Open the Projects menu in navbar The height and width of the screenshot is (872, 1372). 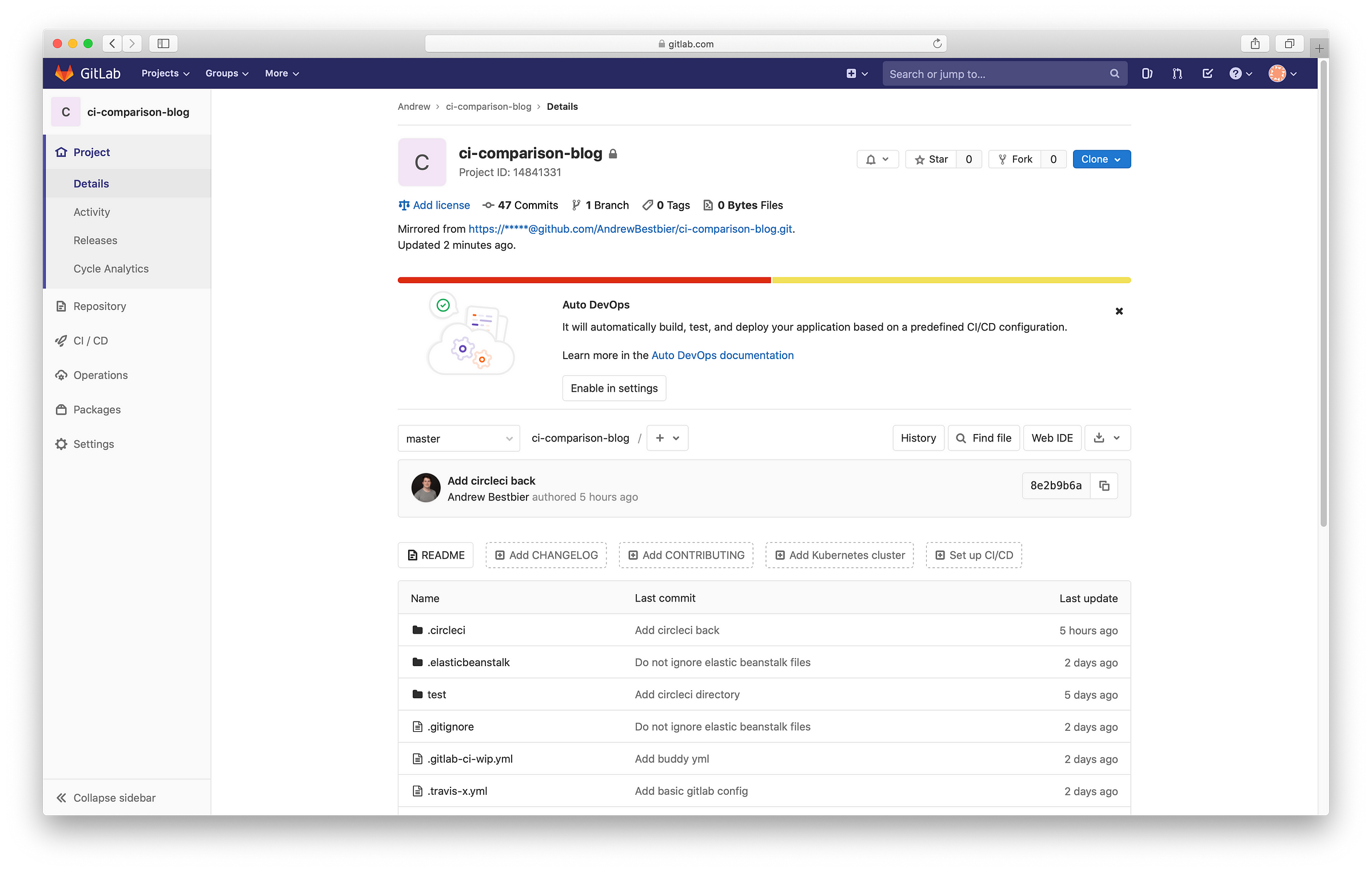(165, 74)
